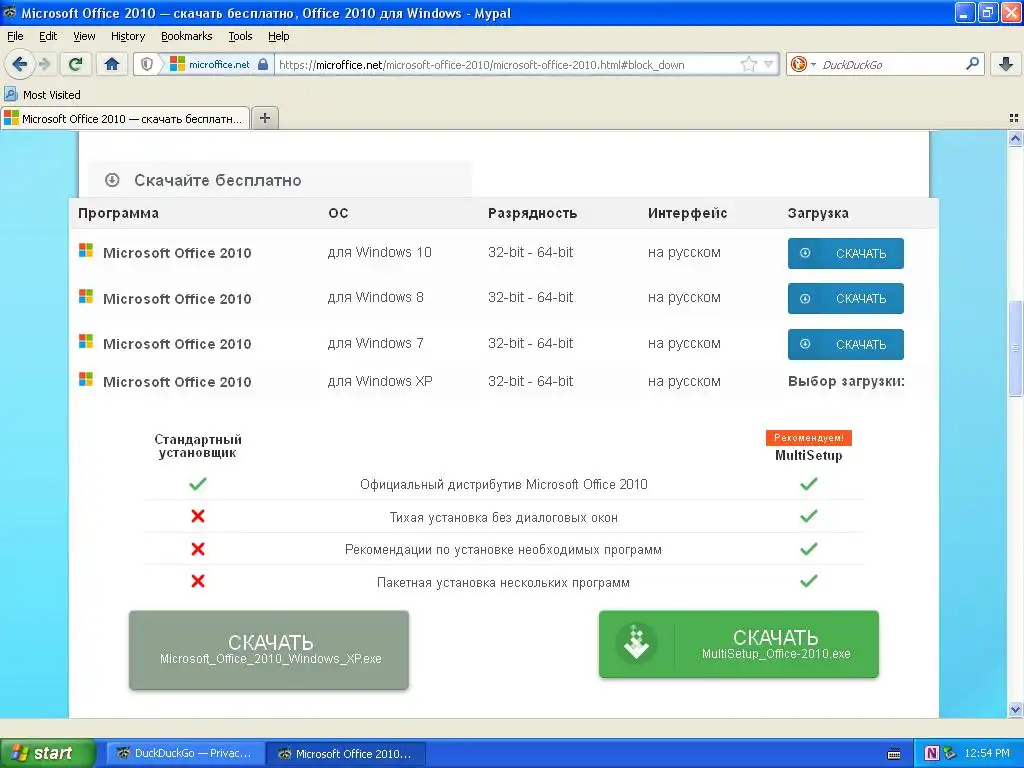Click the Microsoft Office 2010 taskbar button

[346, 753]
